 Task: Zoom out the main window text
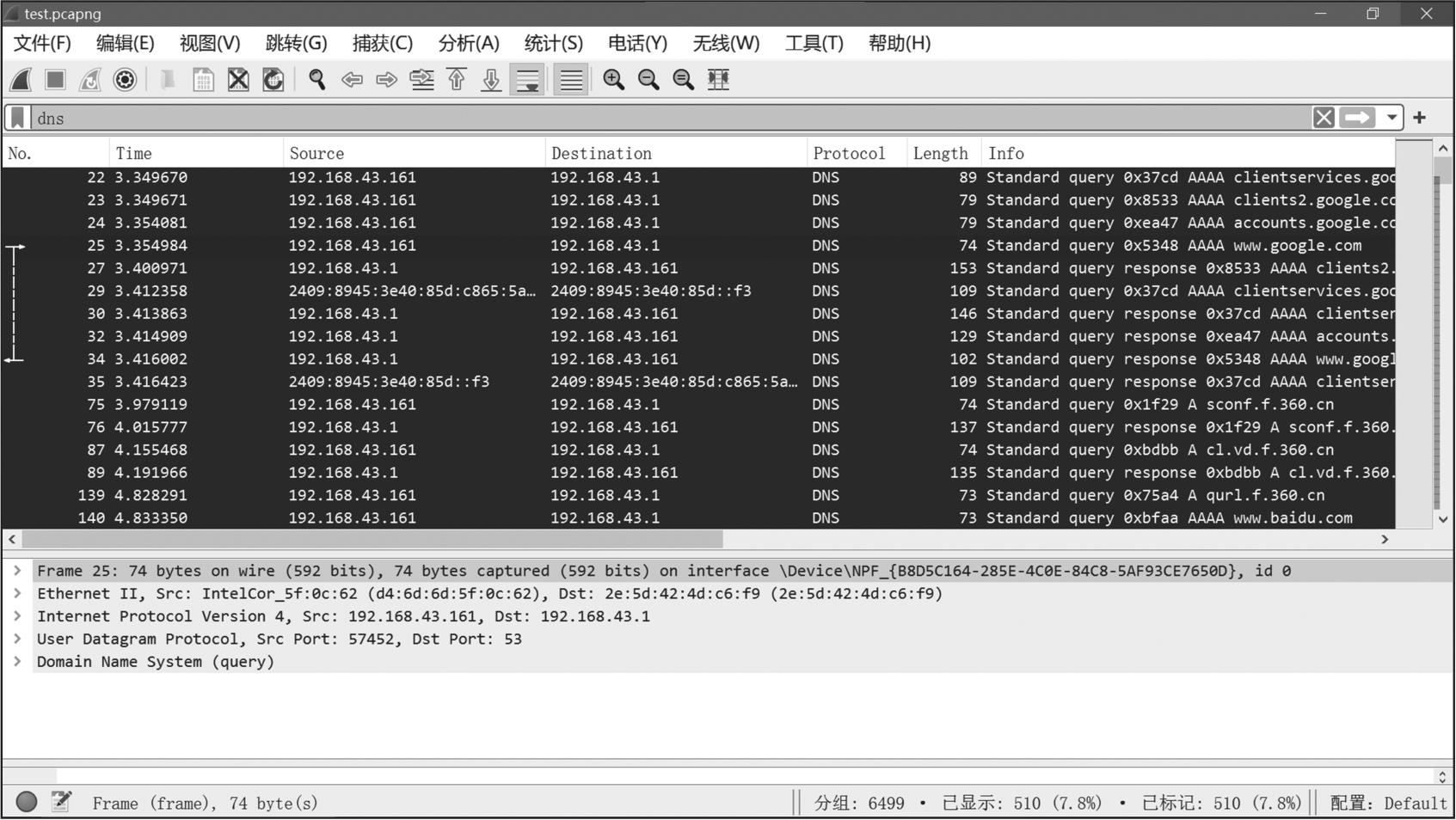(x=649, y=80)
